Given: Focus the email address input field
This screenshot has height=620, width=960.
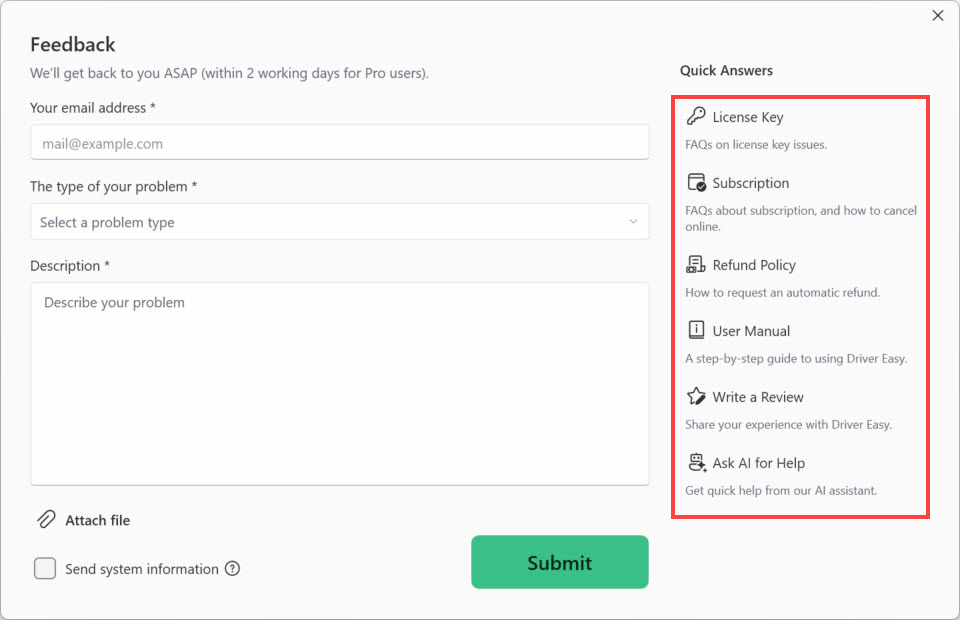Looking at the screenshot, I should (x=339, y=143).
